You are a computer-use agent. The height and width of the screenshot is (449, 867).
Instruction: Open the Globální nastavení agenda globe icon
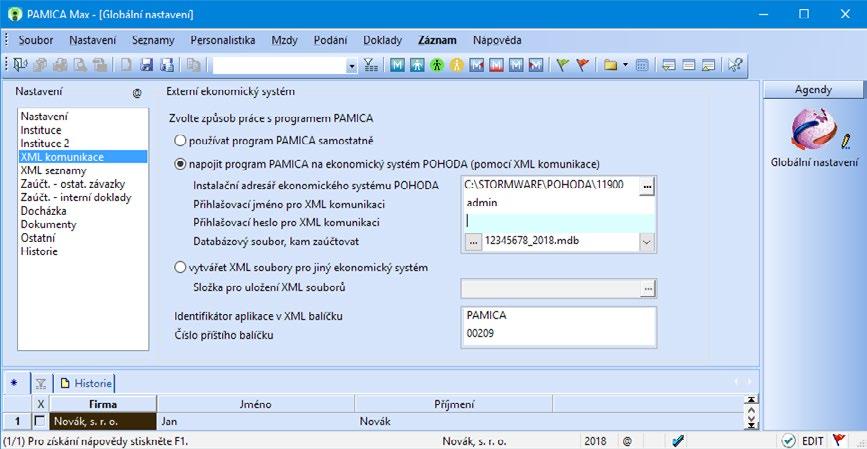tap(814, 129)
